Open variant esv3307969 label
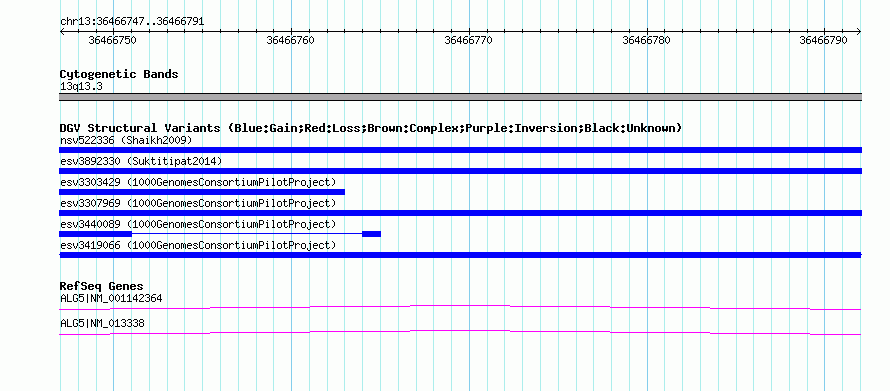The image size is (890, 391). 198,203
